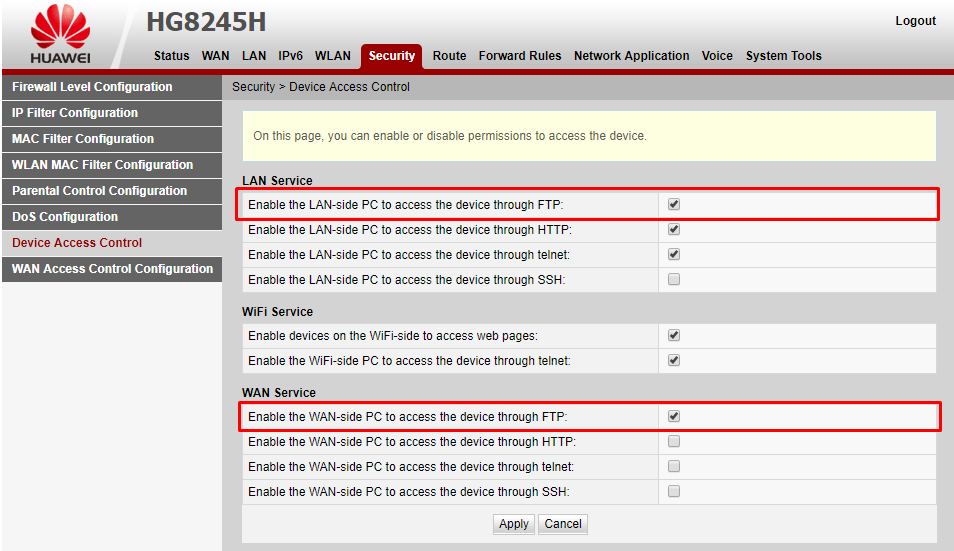Open the System Tools tab

tap(784, 56)
